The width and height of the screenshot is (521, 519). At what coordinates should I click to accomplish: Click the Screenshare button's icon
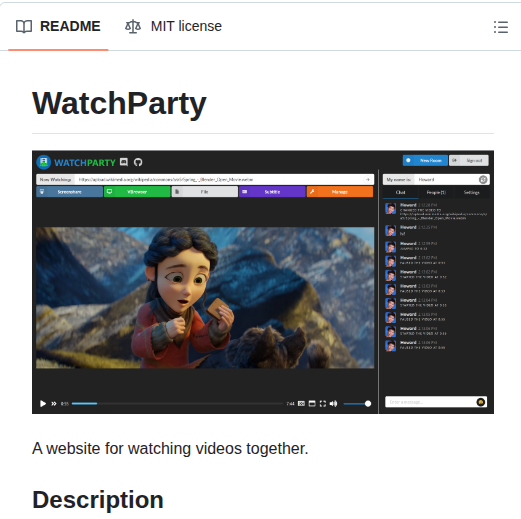(42, 192)
